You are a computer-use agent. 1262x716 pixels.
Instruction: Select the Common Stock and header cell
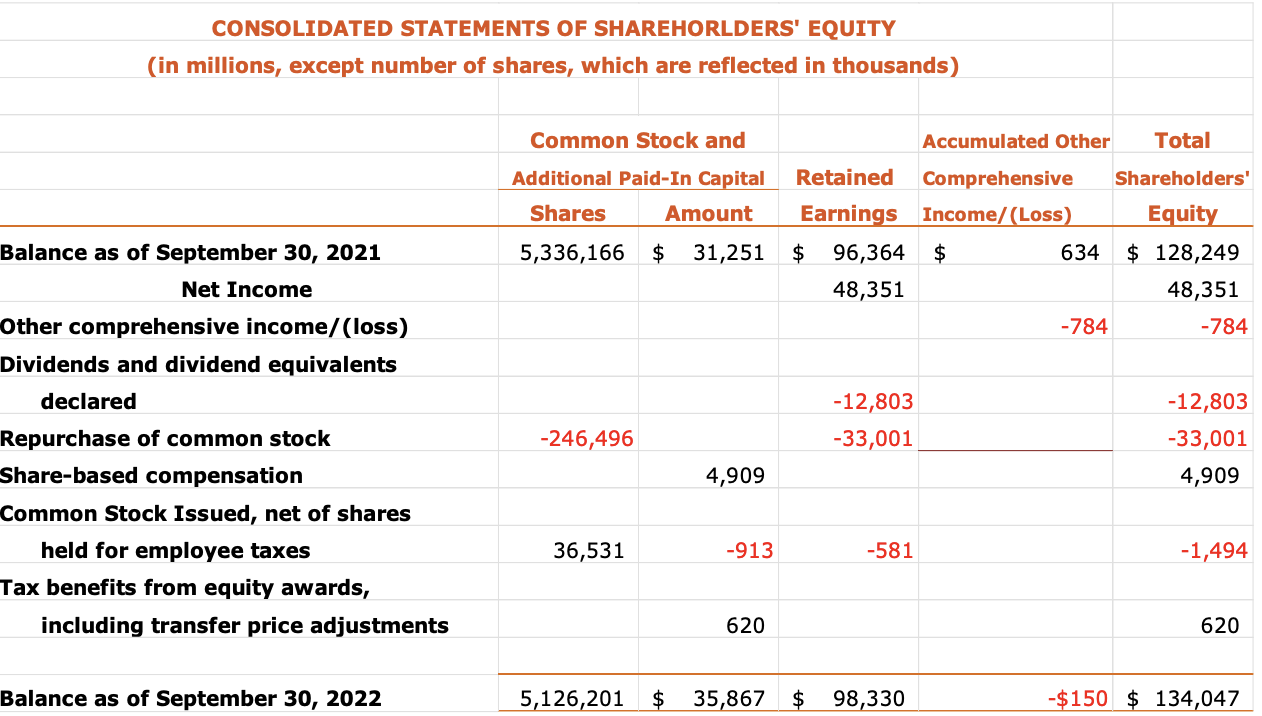pyautogui.click(x=637, y=141)
